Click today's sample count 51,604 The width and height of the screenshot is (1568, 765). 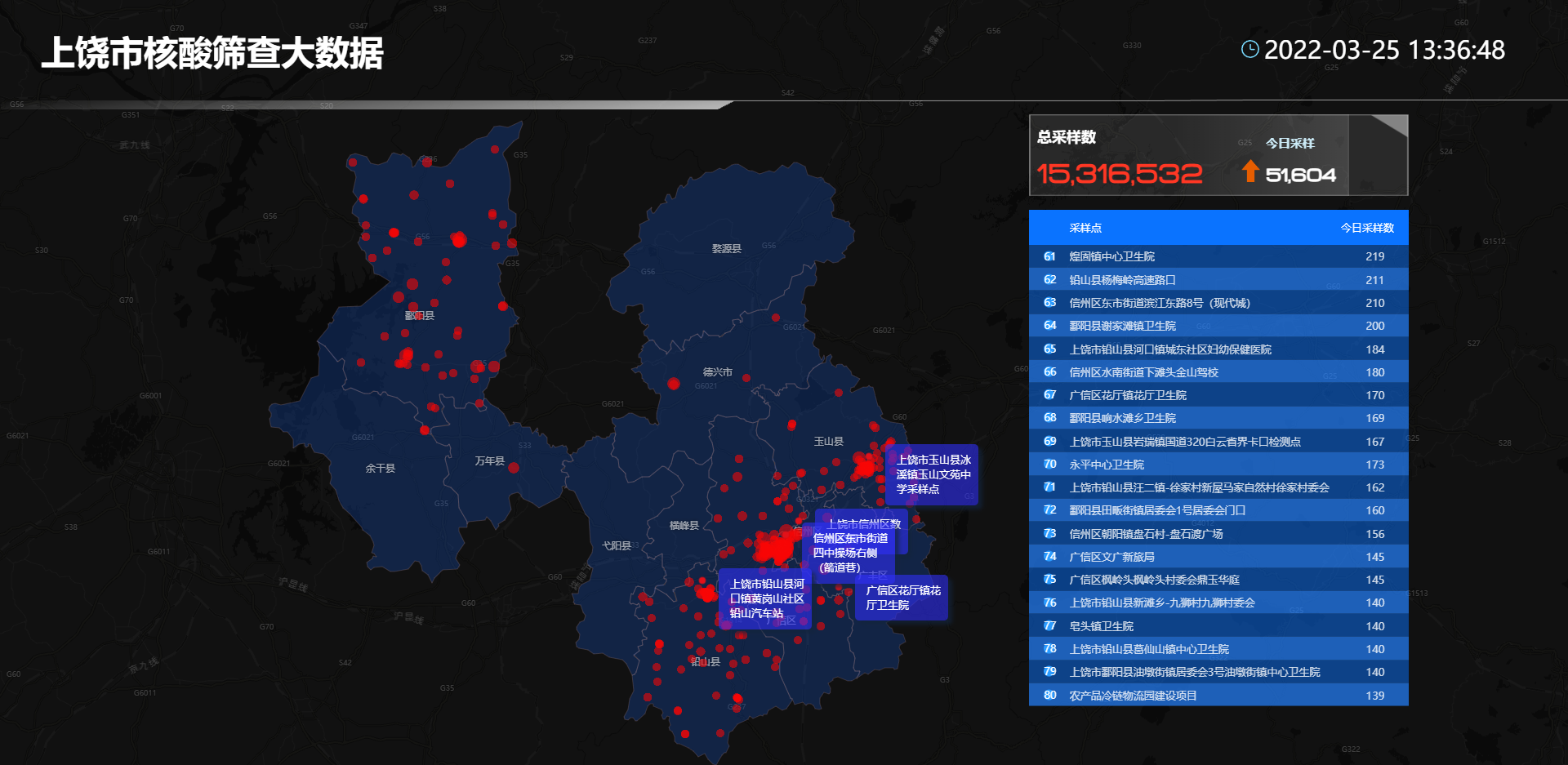pyautogui.click(x=1300, y=175)
